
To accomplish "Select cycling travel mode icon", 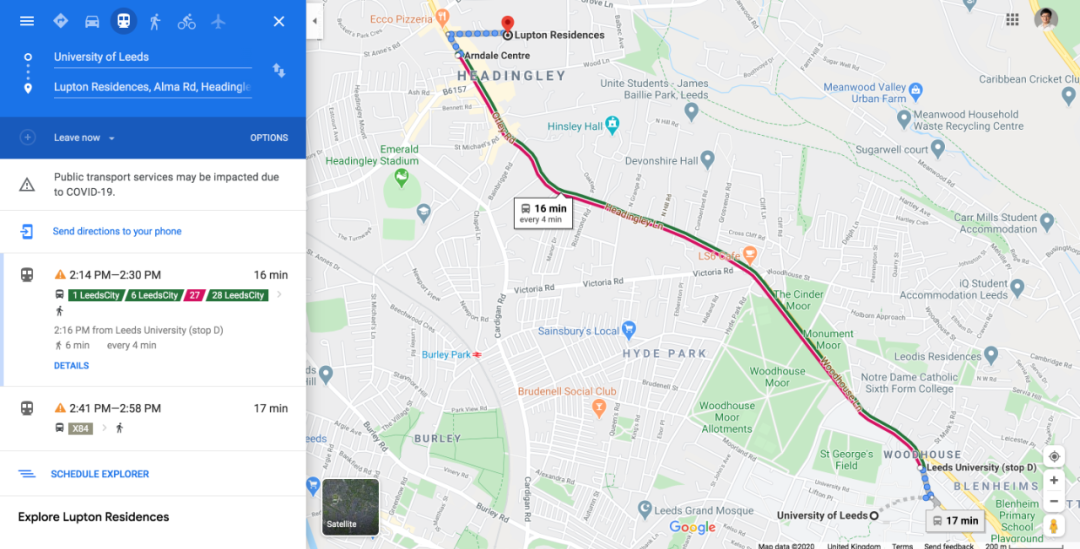I will coord(187,21).
